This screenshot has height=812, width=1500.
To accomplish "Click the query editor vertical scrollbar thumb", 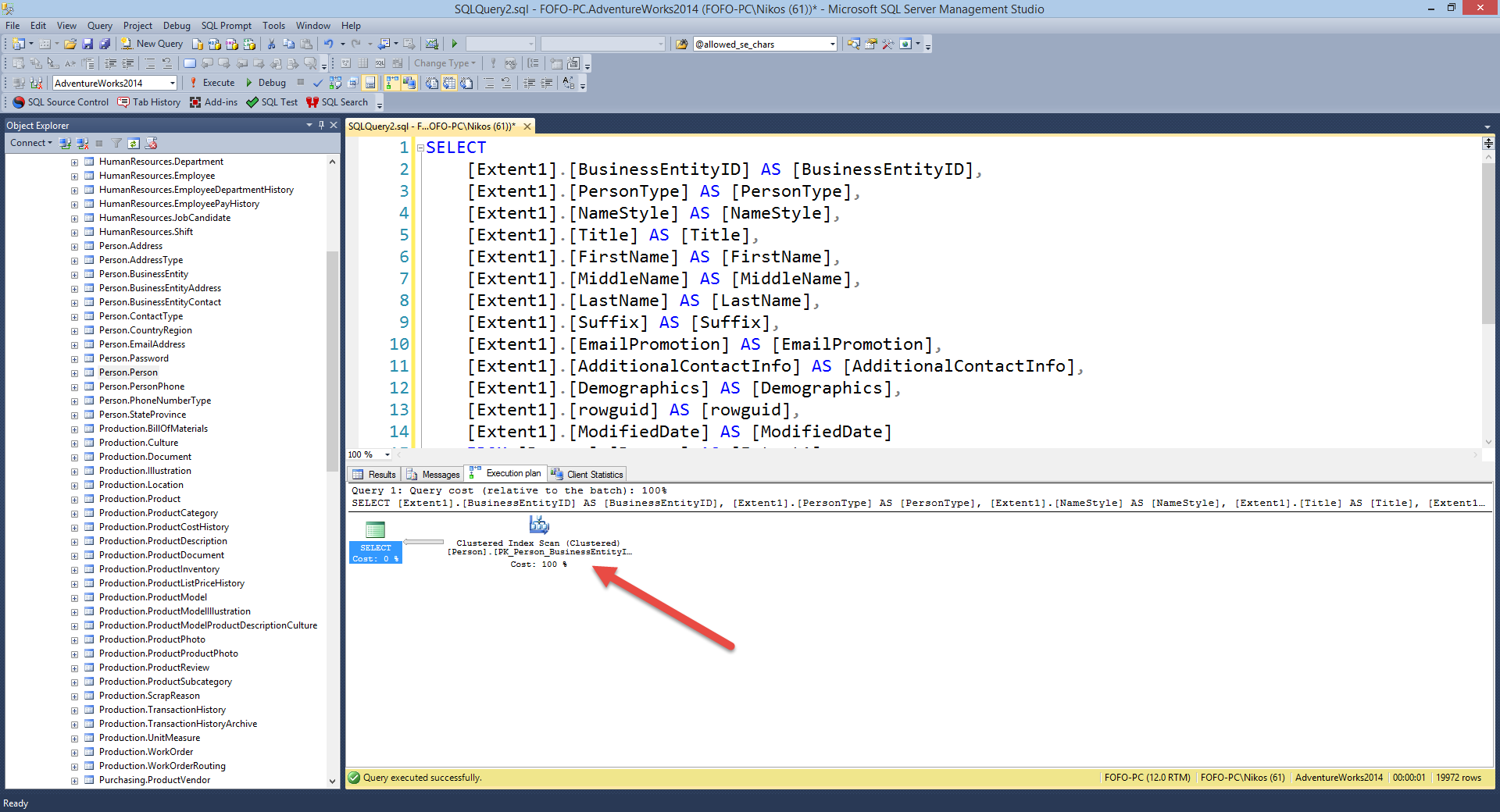I will point(1487,242).
